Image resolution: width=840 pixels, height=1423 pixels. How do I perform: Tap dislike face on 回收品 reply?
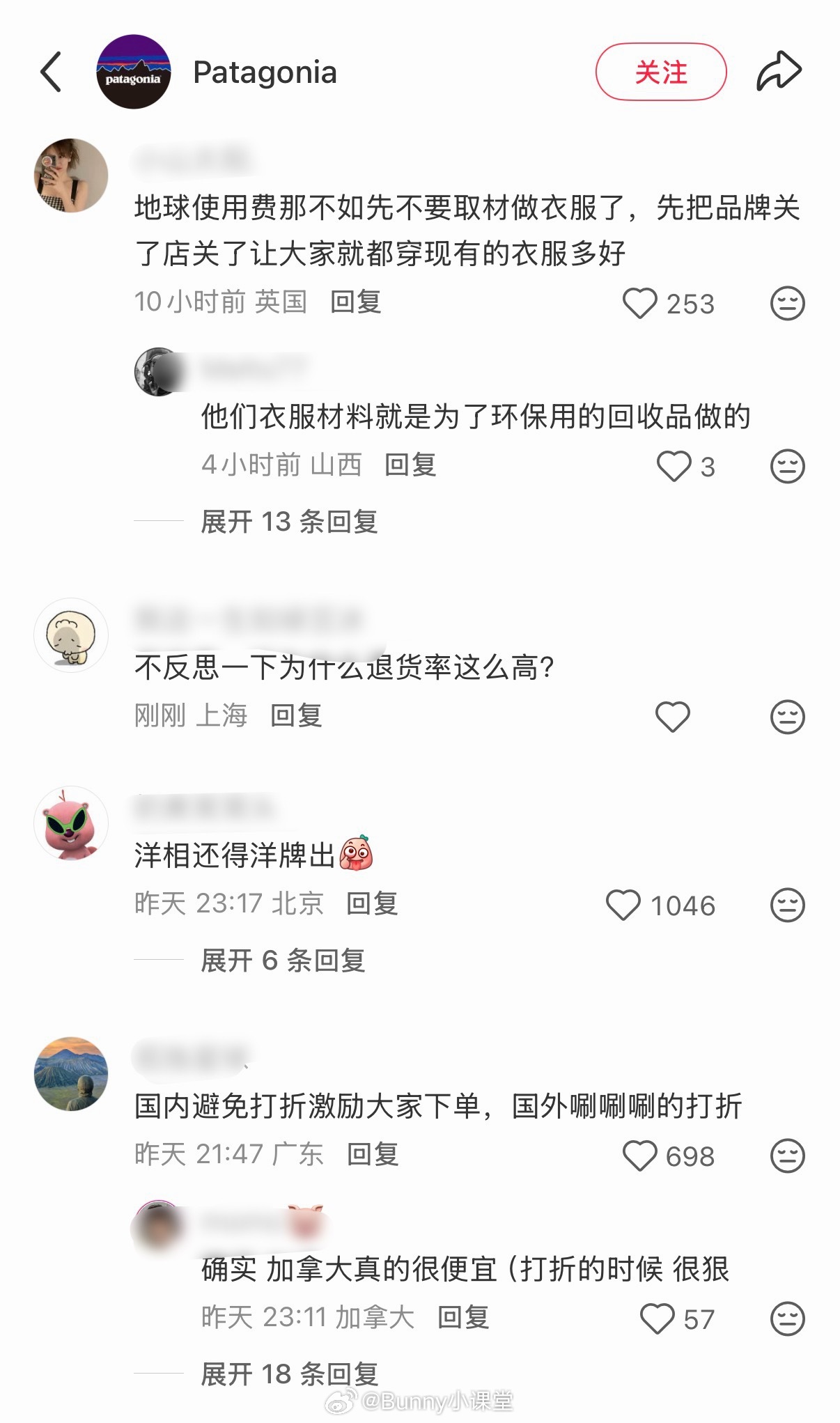[787, 467]
